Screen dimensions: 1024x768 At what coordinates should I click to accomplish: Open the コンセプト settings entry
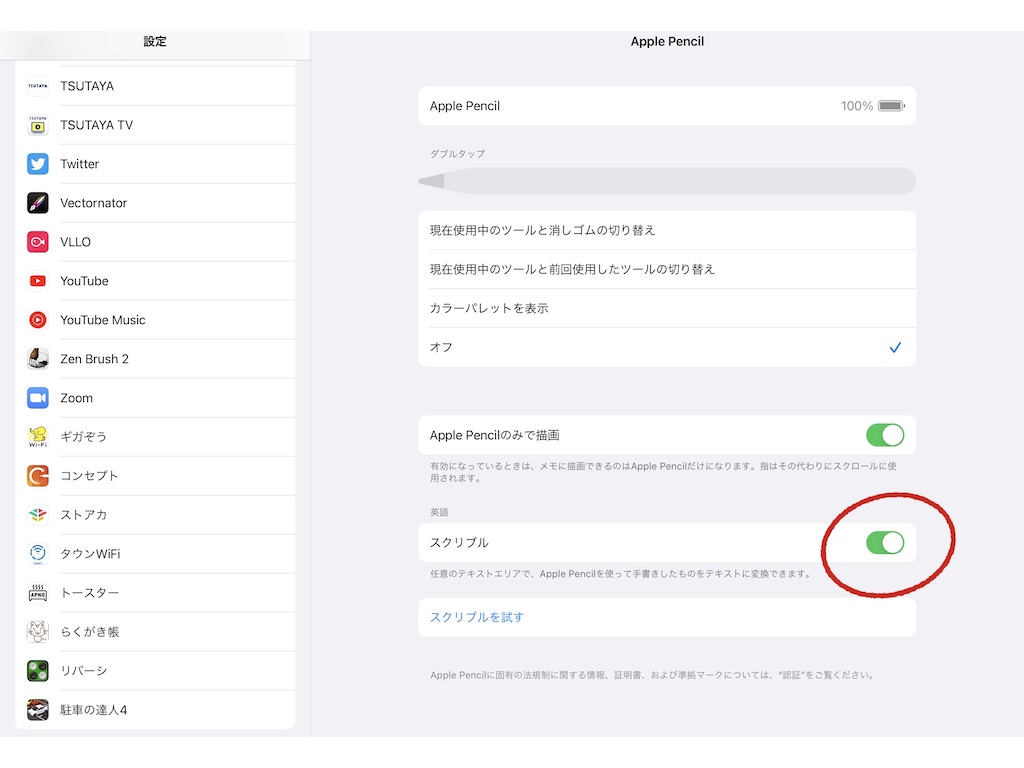(160, 476)
